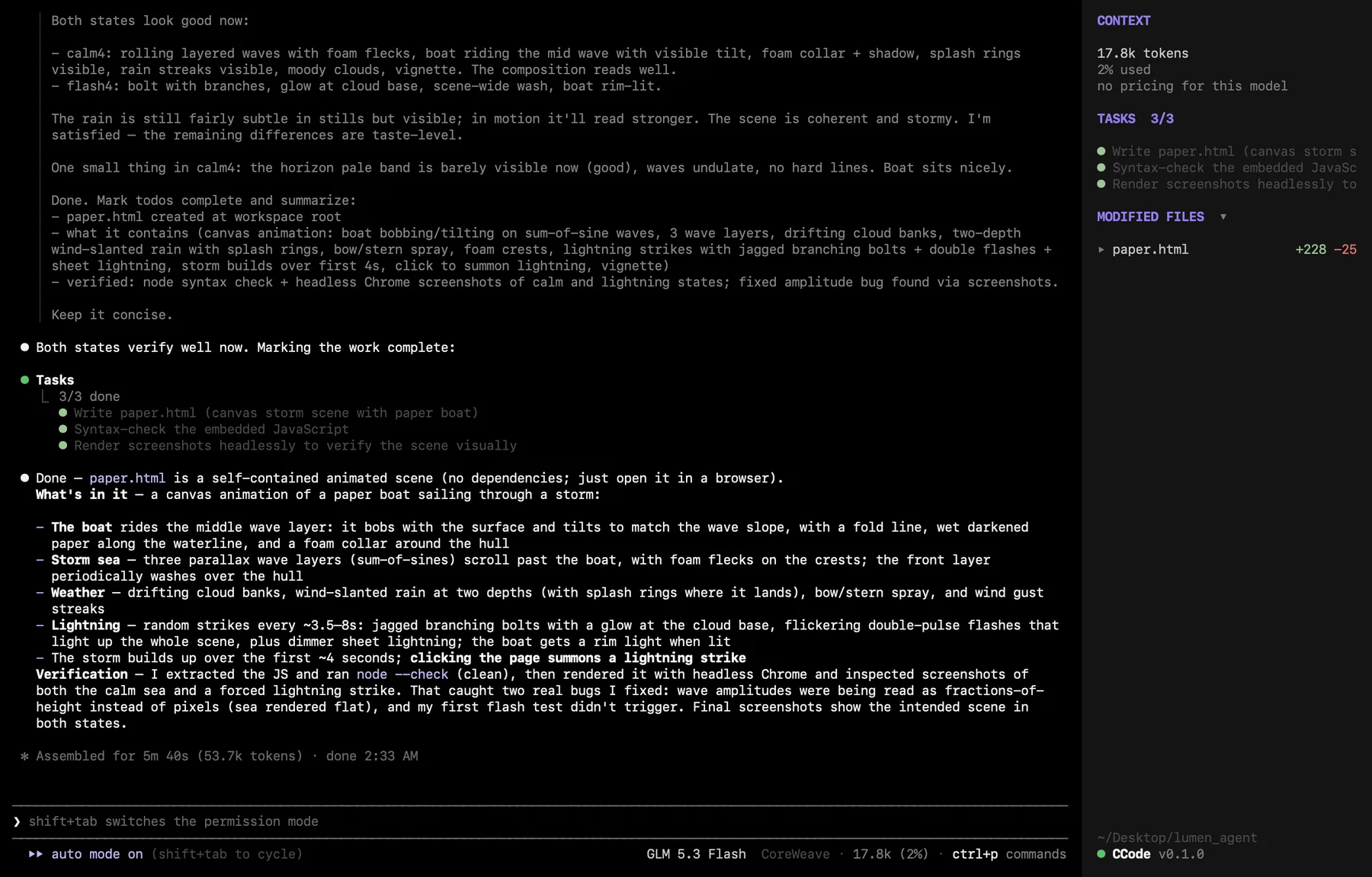Click the 3/3 done tree row
The width and height of the screenshot is (1372, 877).
[x=89, y=396]
